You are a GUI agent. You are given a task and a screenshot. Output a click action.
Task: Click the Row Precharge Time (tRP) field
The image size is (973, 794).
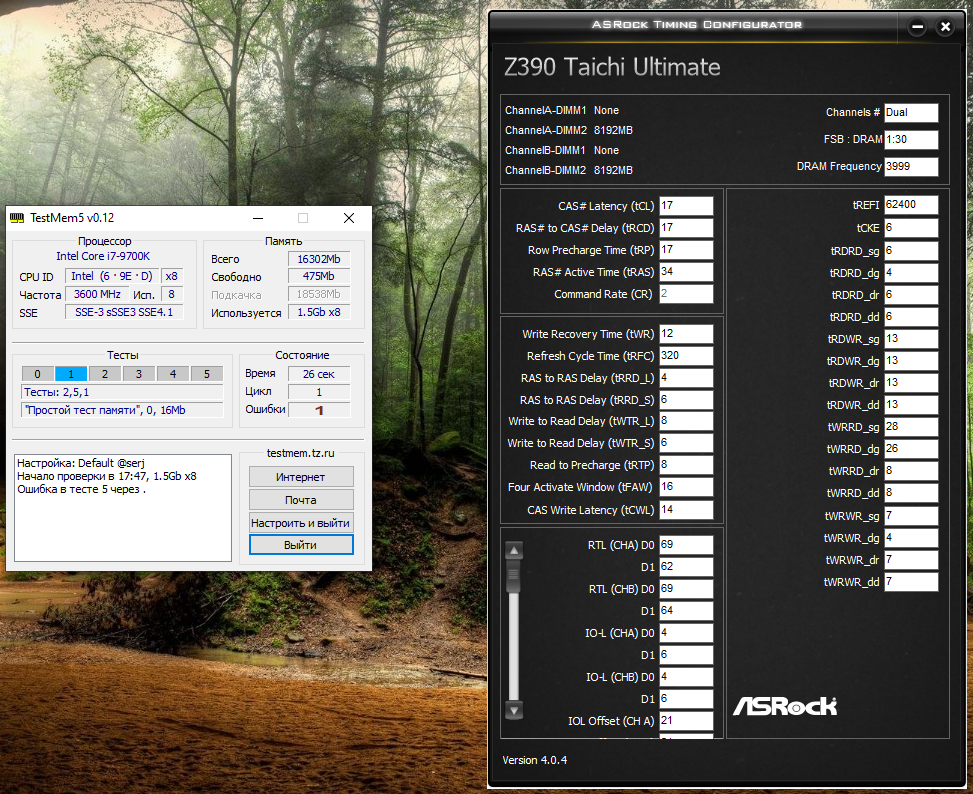[686, 250]
